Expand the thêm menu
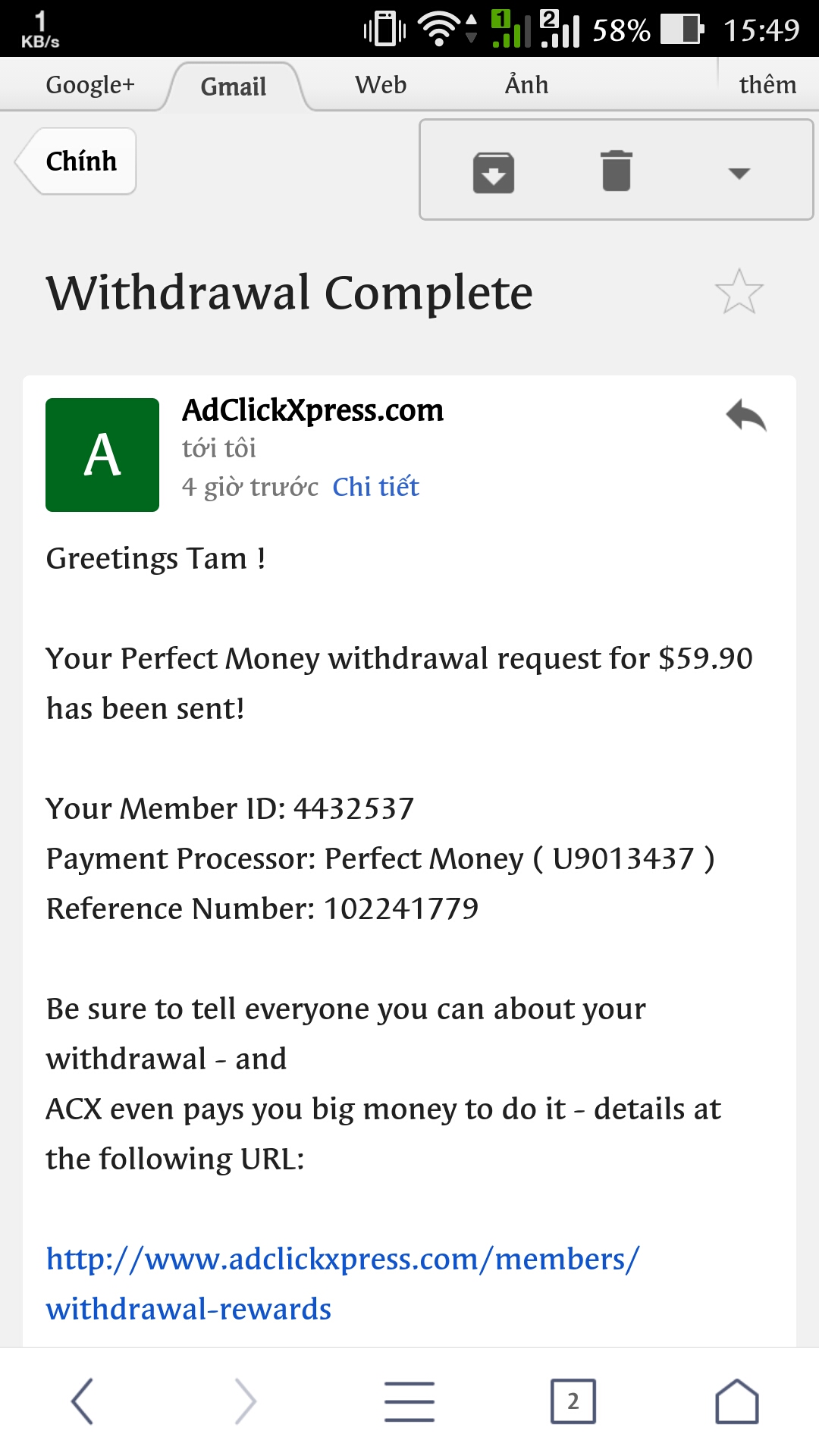Viewport: 819px width, 1456px height. click(767, 85)
